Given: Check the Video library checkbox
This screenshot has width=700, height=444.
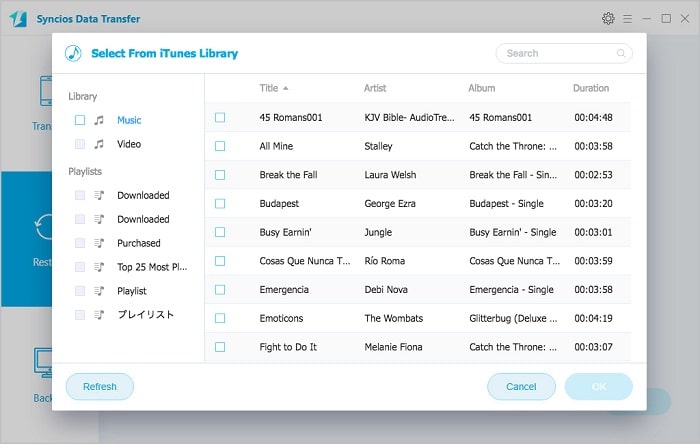Looking at the screenshot, I should [80, 144].
